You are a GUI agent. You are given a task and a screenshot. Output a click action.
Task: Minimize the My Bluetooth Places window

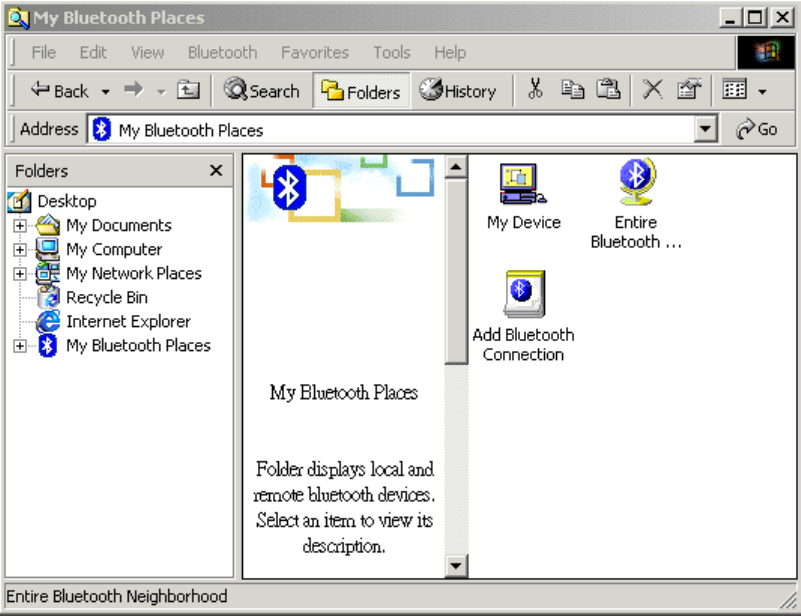(x=730, y=17)
